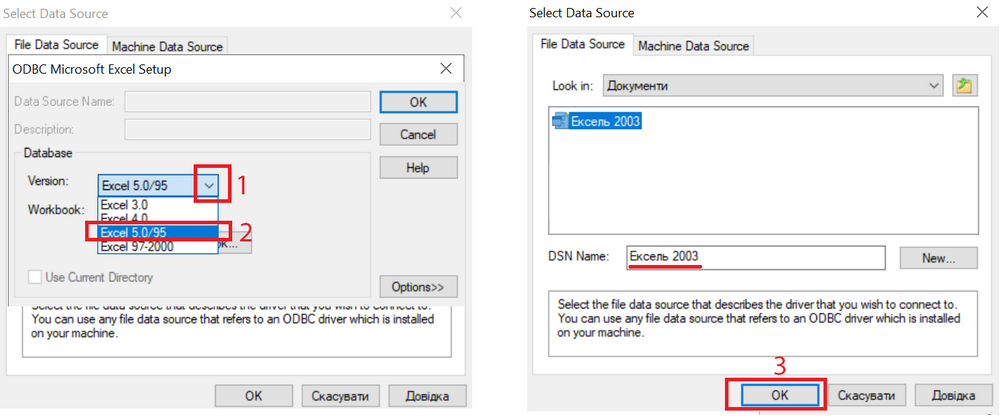Image resolution: width=1000 pixels, height=420 pixels.
Task: Open File Data Source tab in right dialog
Action: pos(582,45)
